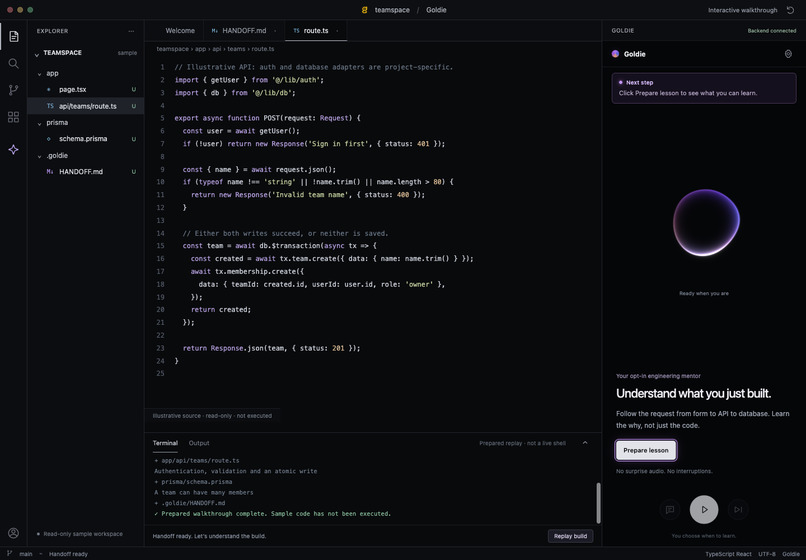
Task: Close the route.ts tab
Action: click(337, 31)
